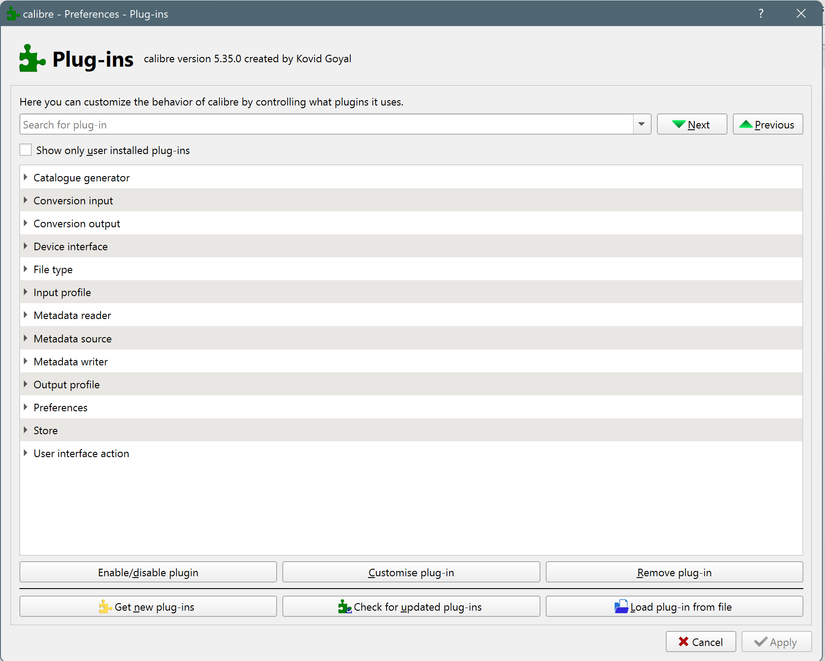Select the Conversion output row label
The width and height of the screenshot is (825, 661).
[77, 224]
